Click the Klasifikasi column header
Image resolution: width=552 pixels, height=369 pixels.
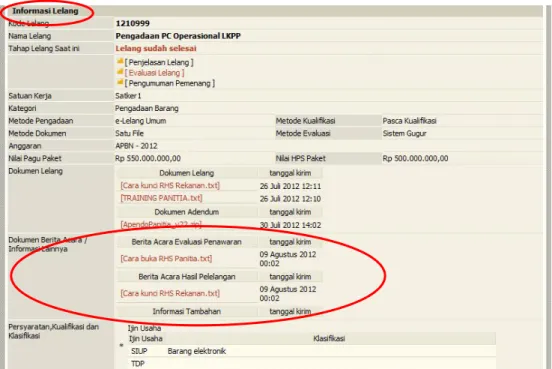click(329, 339)
